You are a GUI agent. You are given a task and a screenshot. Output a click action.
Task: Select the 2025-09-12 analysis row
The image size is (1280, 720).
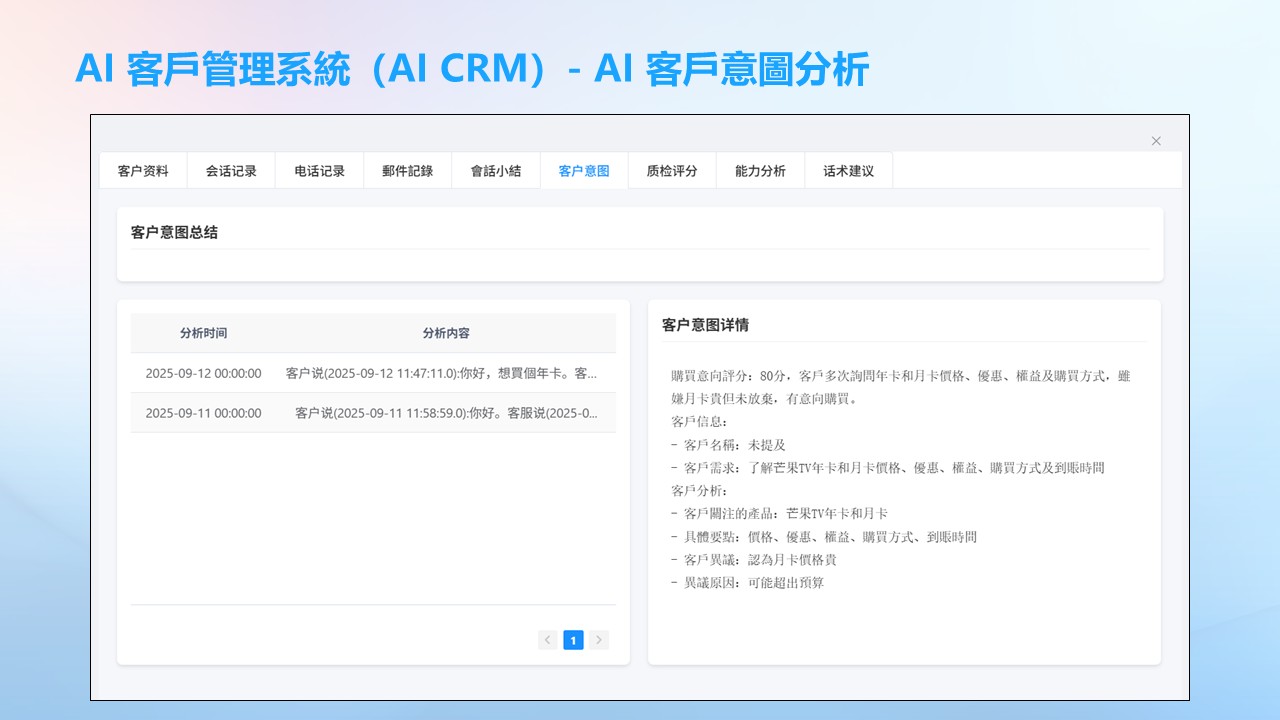point(203,373)
